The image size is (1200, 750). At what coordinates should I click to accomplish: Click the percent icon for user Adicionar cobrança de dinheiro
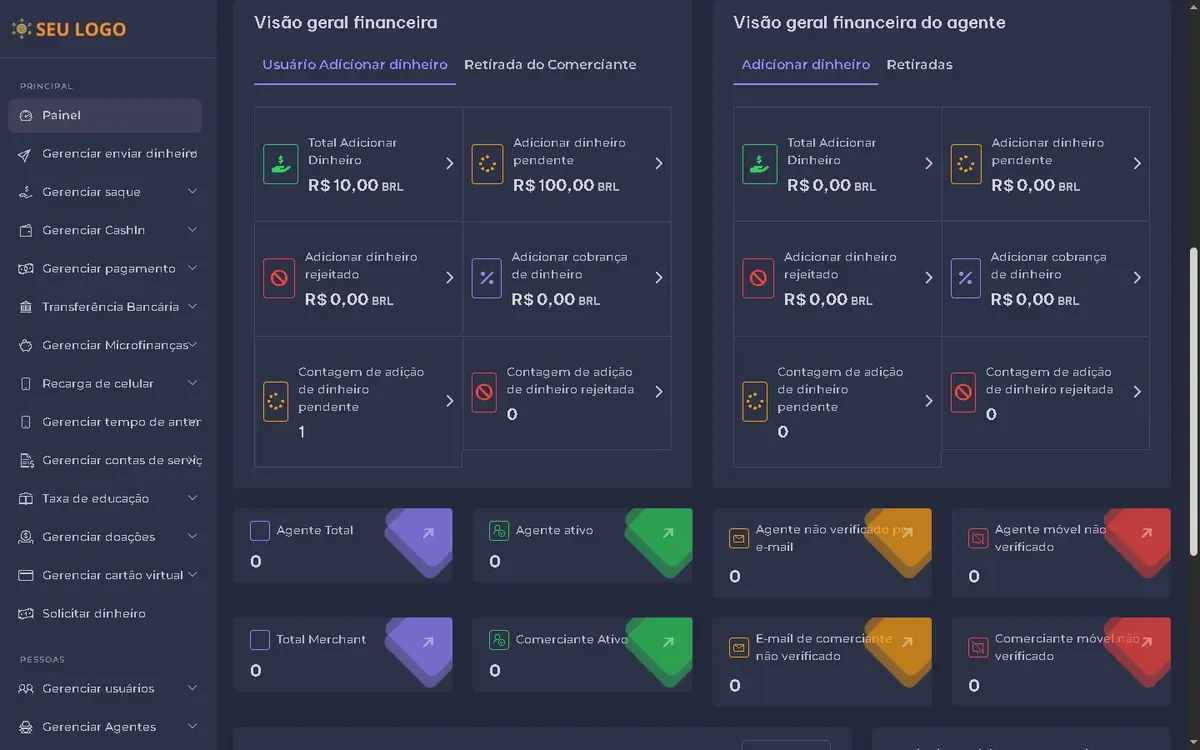487,278
